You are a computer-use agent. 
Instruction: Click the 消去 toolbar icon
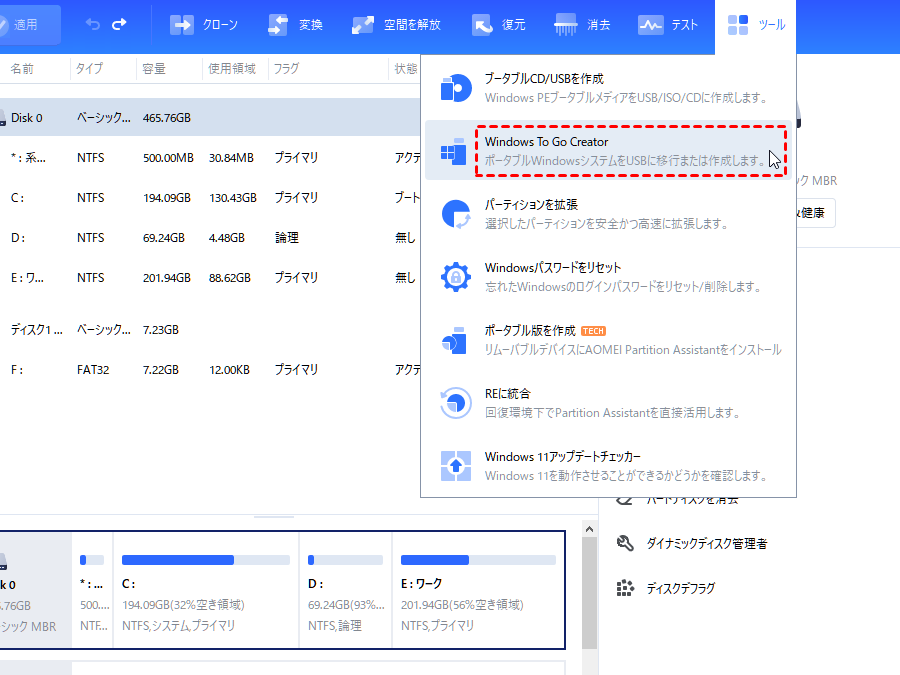(583, 25)
